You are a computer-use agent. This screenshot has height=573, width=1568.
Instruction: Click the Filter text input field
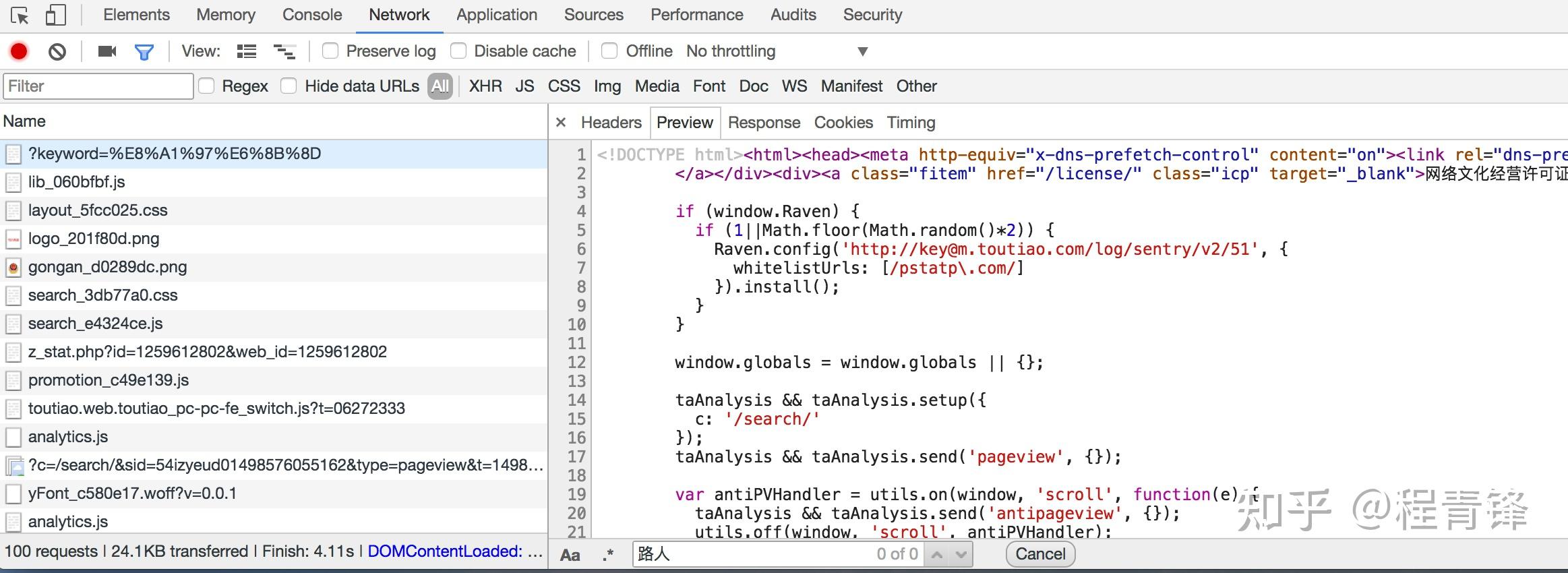[98, 86]
